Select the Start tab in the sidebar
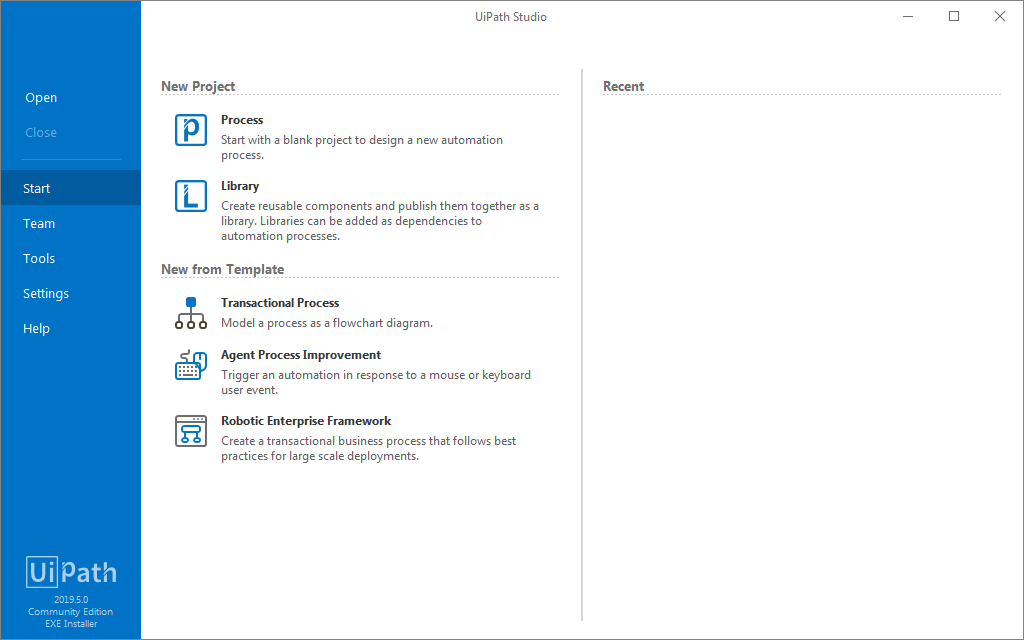The width and height of the screenshot is (1024, 640). (x=71, y=188)
